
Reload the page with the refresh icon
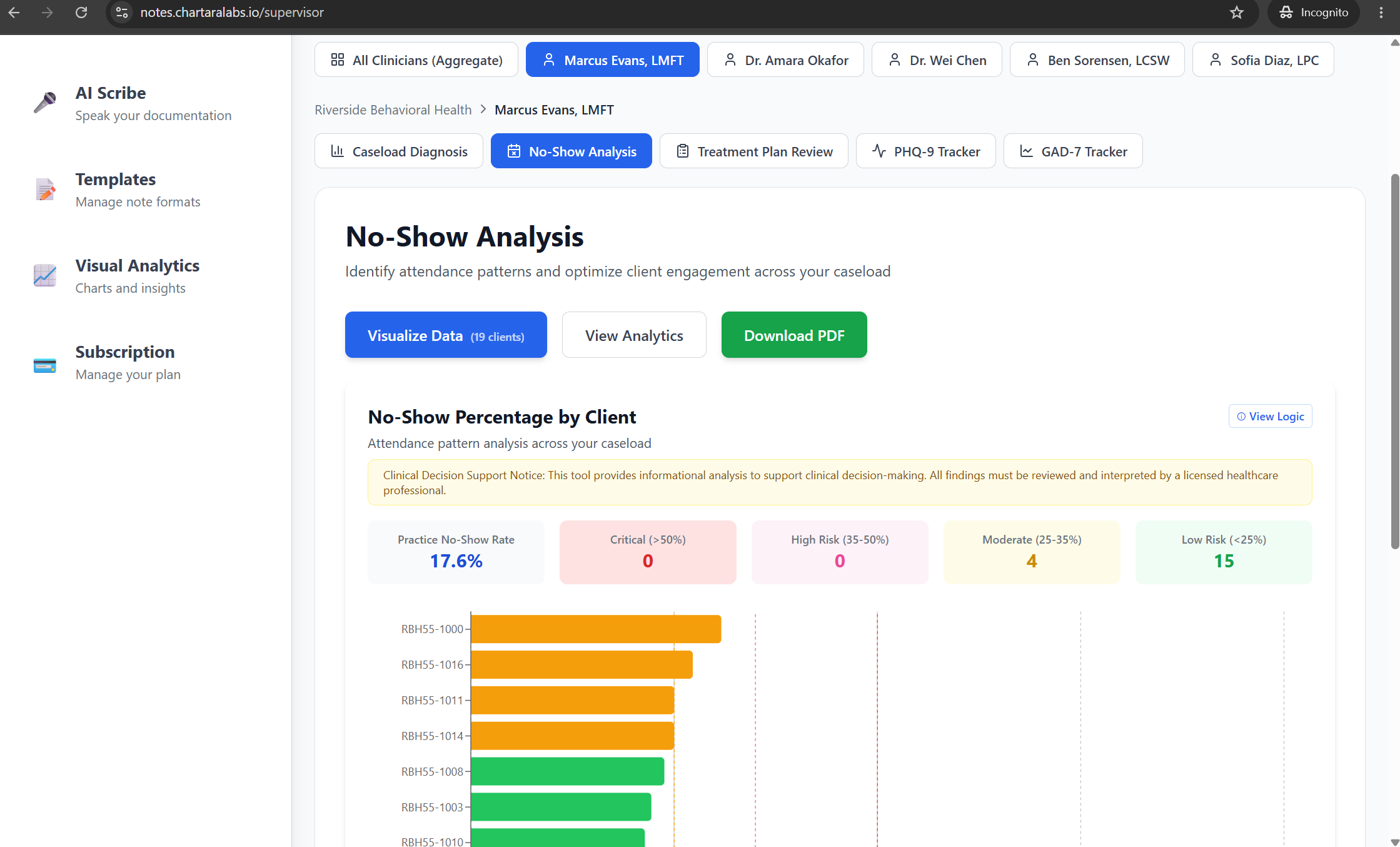(81, 13)
